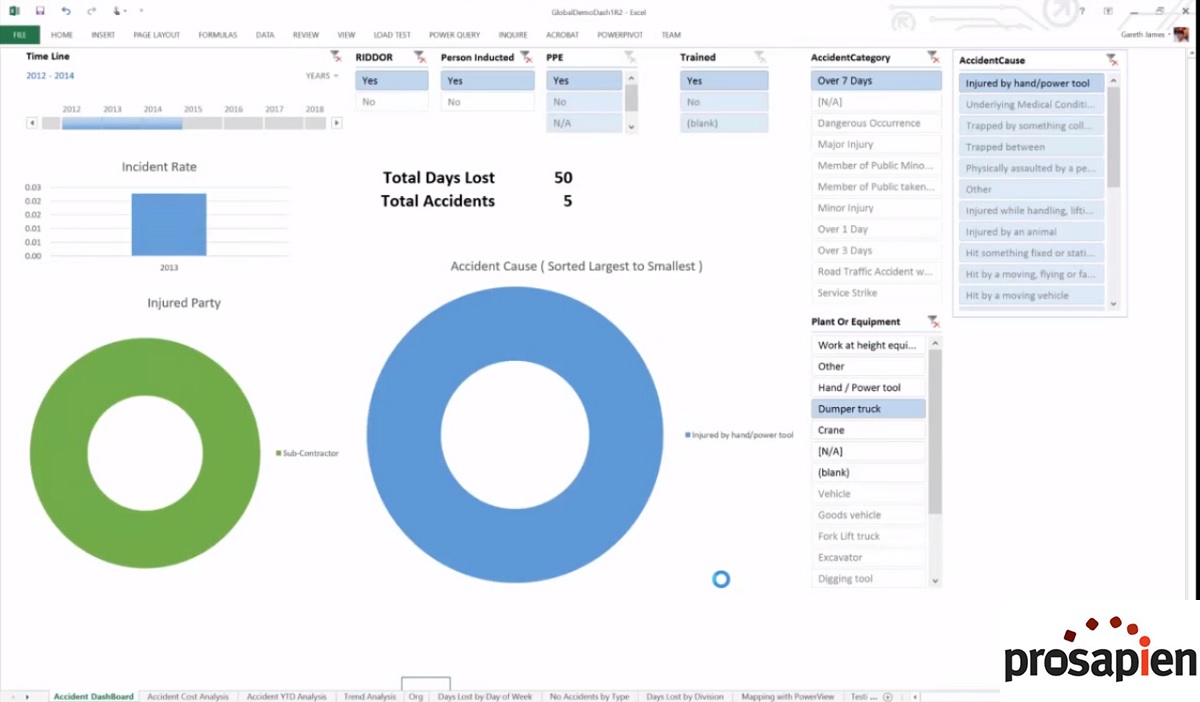This screenshot has width=1200, height=702.
Task: Toggle 'Major Injury' in AccidentCategory slicer
Action: coord(875,145)
